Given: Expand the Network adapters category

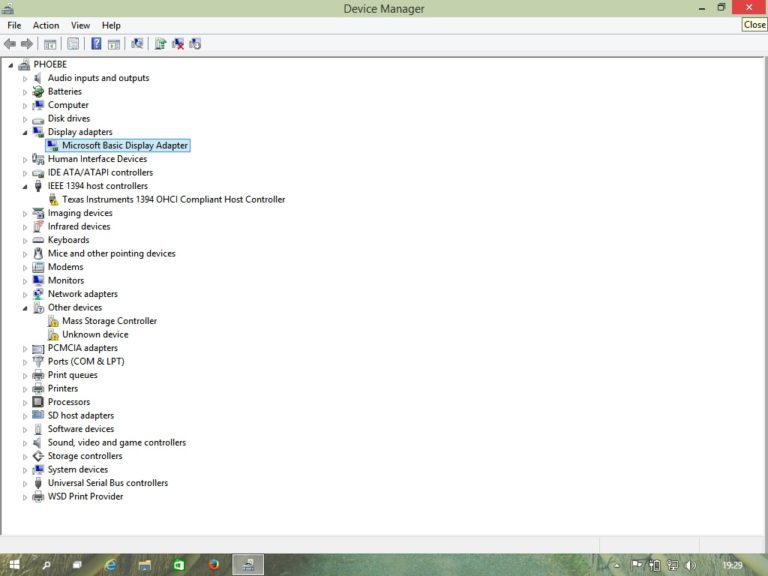Looking at the screenshot, I should tap(26, 294).
